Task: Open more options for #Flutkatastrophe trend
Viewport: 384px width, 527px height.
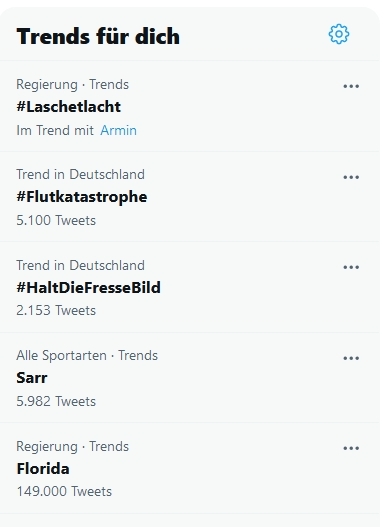Action: 351,177
